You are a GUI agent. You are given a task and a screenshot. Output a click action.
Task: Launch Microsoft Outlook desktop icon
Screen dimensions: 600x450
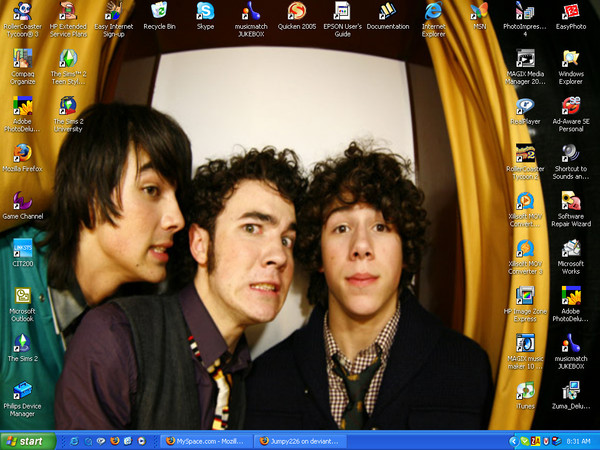pyautogui.click(x=23, y=295)
